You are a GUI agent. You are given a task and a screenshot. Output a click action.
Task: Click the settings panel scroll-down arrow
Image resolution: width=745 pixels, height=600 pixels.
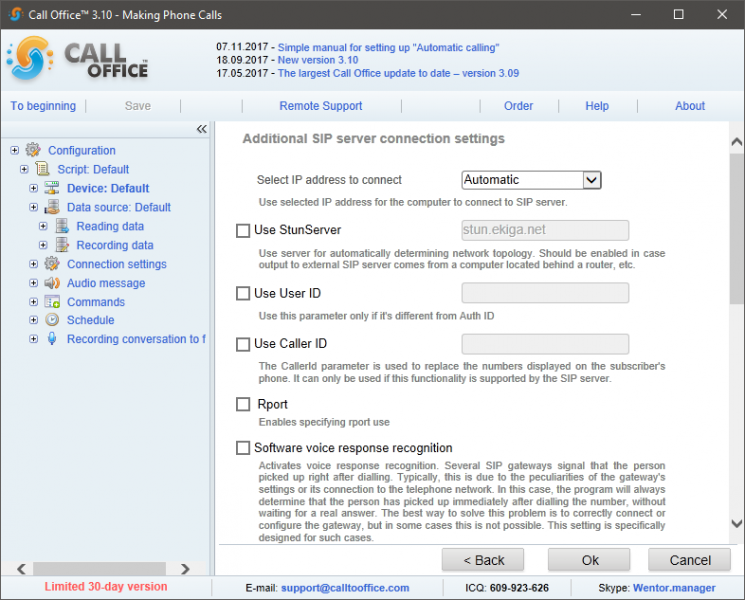click(x=737, y=524)
